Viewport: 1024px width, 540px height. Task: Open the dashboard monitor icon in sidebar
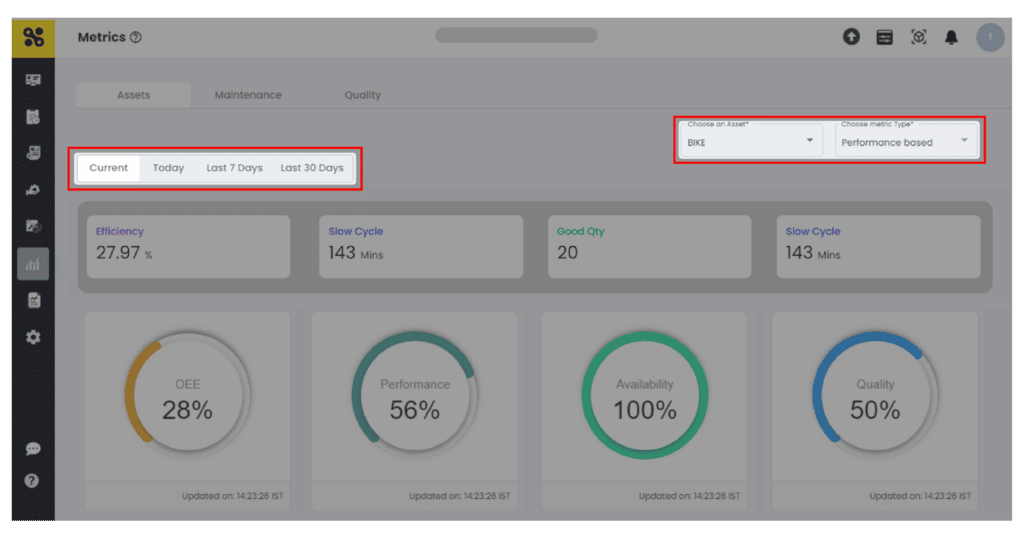[x=33, y=80]
